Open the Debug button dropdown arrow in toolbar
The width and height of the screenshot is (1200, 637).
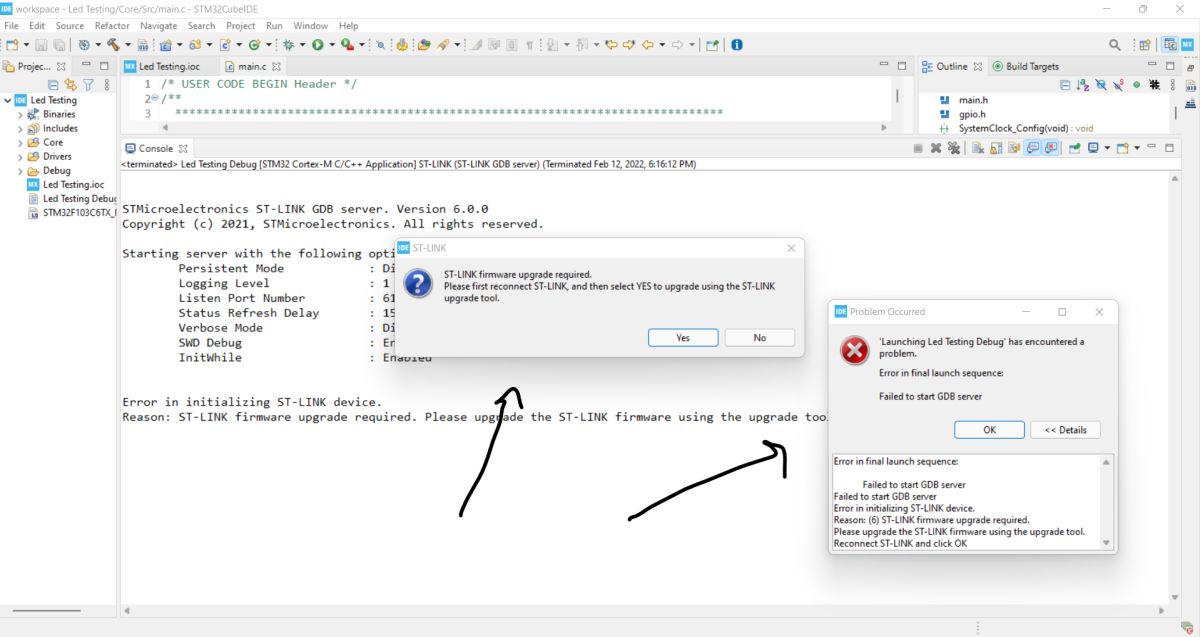point(302,45)
